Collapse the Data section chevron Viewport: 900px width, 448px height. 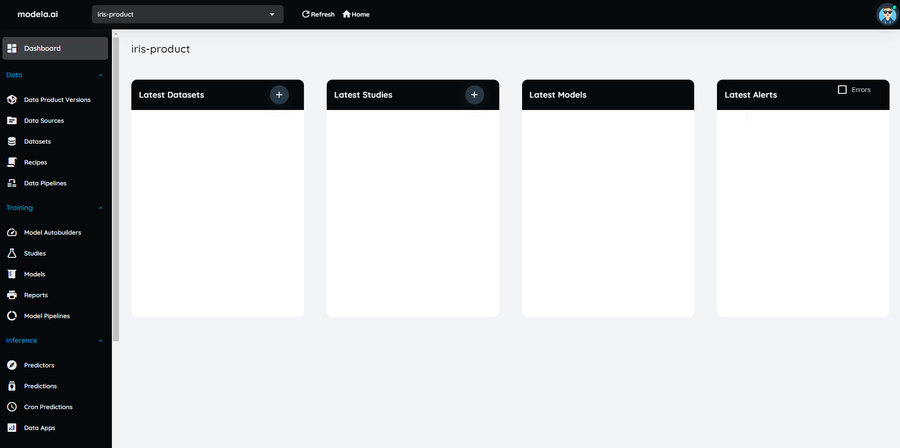pos(101,75)
